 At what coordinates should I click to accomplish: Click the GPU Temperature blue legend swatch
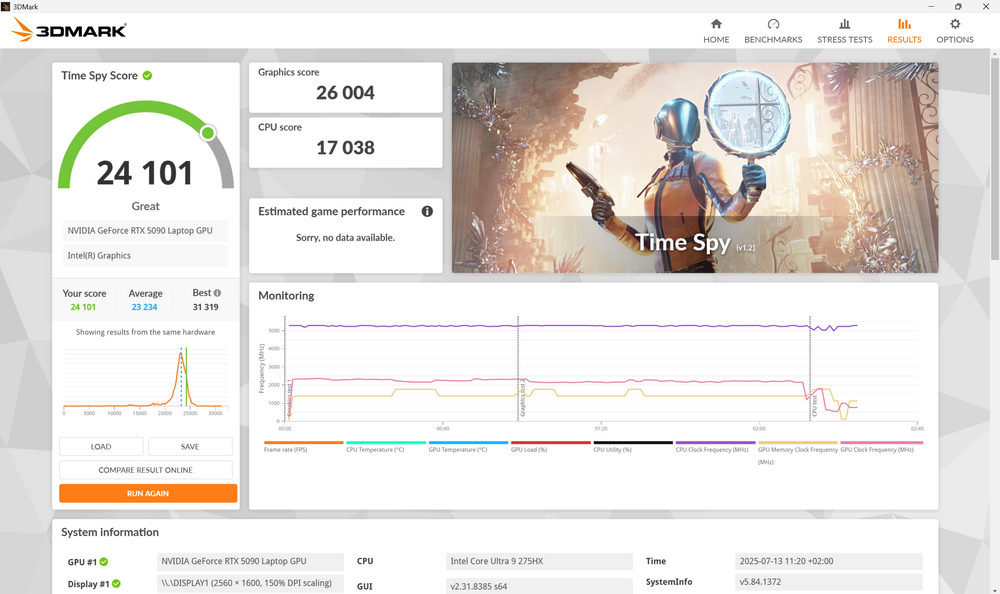(x=468, y=442)
